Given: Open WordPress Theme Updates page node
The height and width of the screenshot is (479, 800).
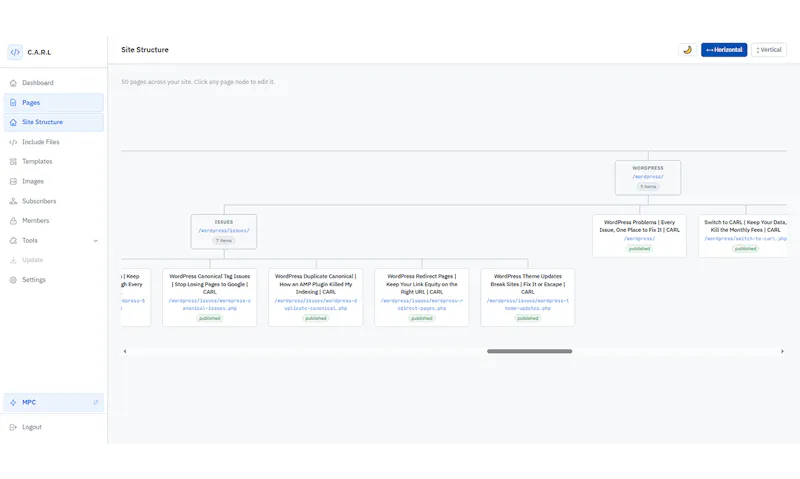Looking at the screenshot, I should 528,297.
